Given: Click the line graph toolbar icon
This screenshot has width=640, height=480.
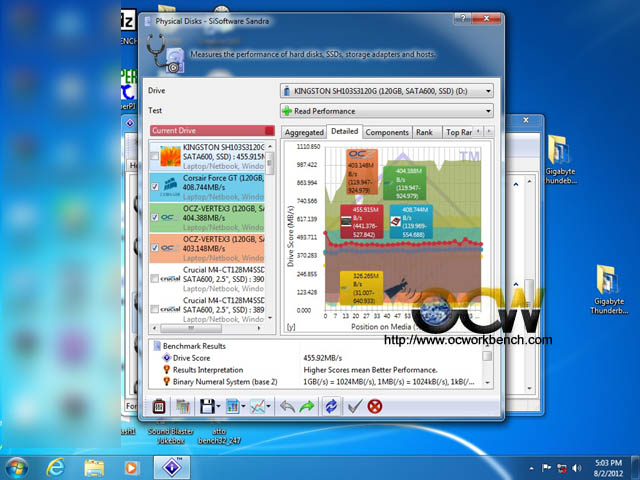Looking at the screenshot, I should click(x=257, y=406).
